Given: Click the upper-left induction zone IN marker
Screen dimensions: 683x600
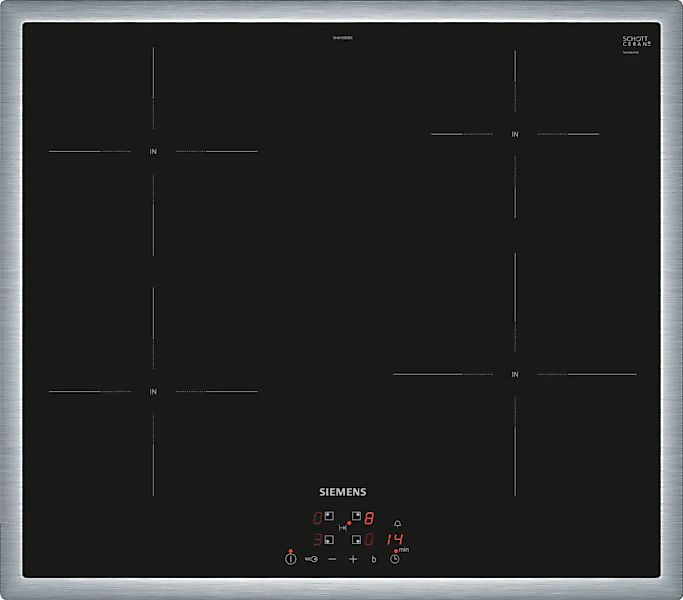Looking at the screenshot, I should click(x=154, y=152).
